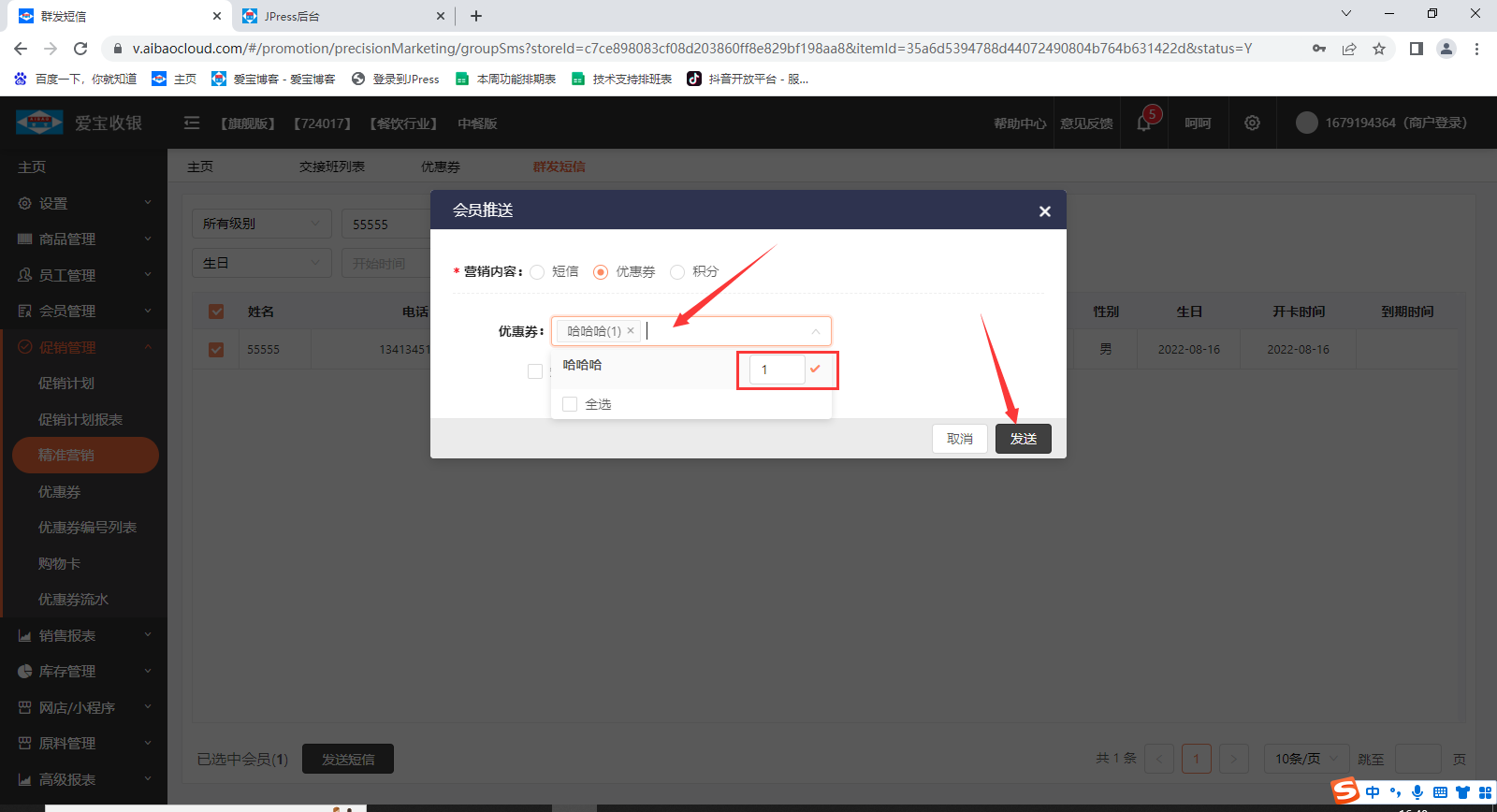Image resolution: width=1497 pixels, height=812 pixels.
Task: Toggle the checkbox for row 55555
Action: pyautogui.click(x=216, y=349)
